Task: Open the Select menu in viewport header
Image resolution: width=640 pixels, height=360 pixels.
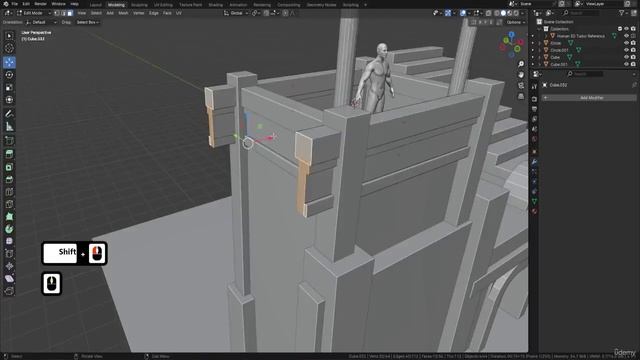Action: tap(96, 13)
